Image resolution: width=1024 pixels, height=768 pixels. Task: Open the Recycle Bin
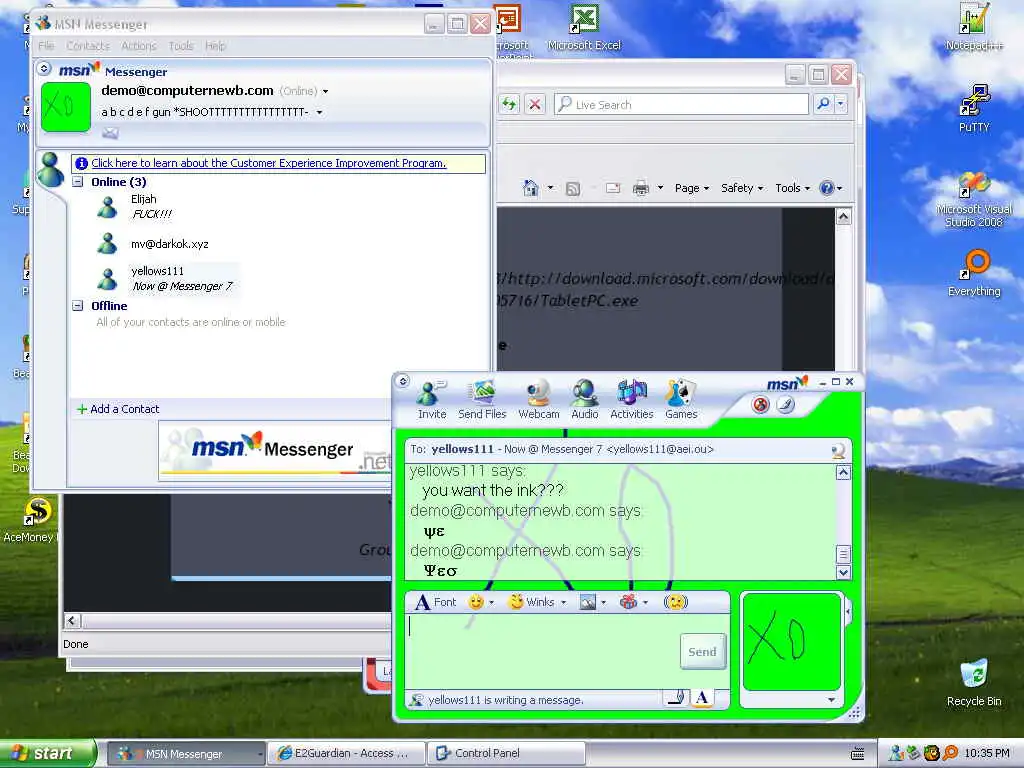click(x=974, y=682)
